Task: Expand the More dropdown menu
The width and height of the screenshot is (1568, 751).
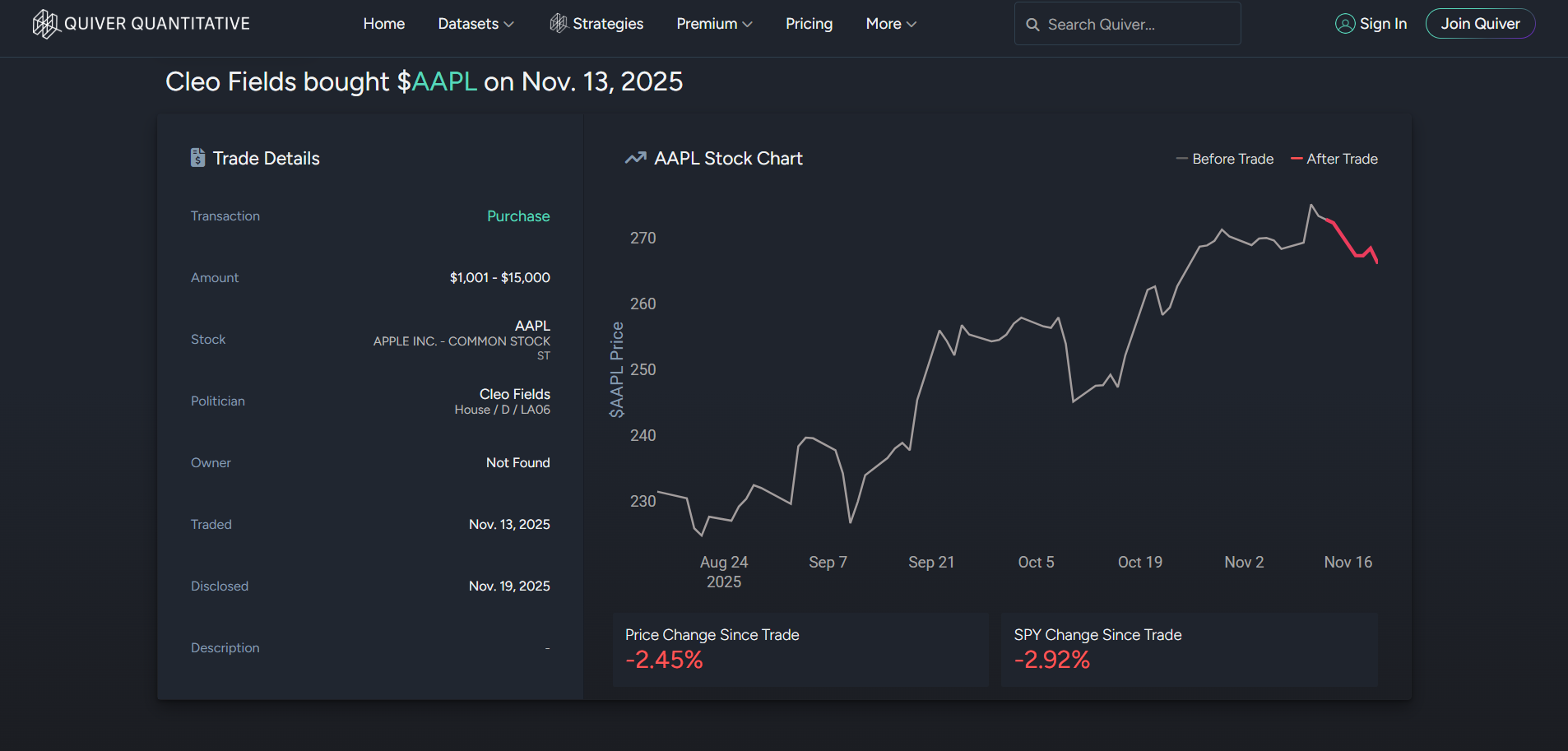Action: click(891, 24)
